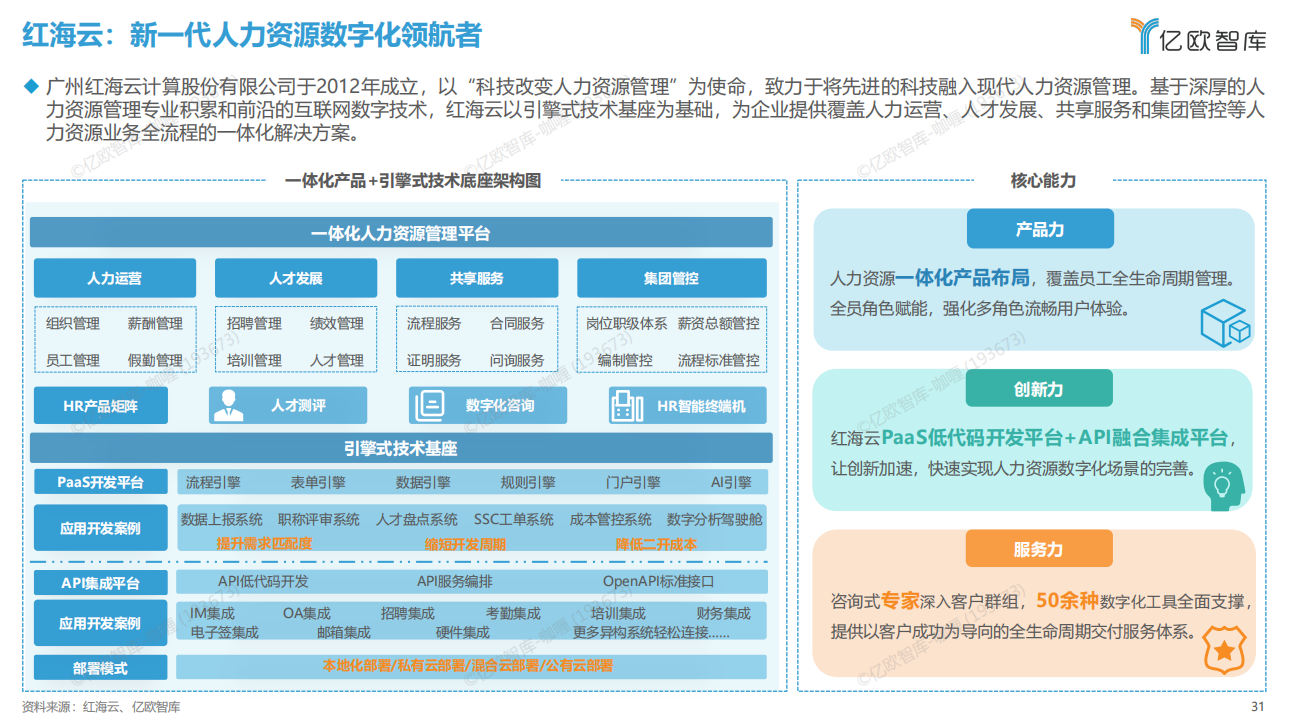Click the 流程服务 item
This screenshot has width=1295, height=721.
tap(434, 323)
